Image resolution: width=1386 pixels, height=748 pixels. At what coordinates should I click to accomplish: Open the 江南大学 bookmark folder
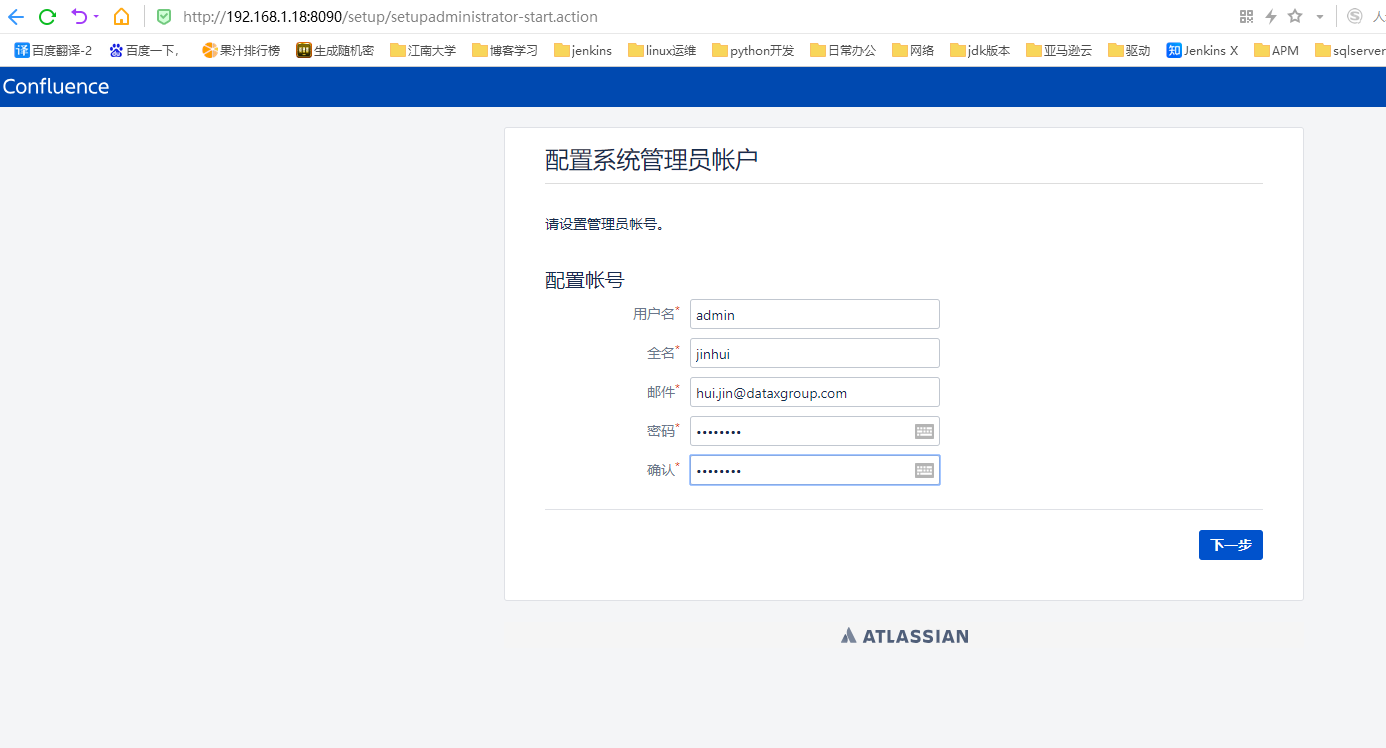(x=423, y=50)
